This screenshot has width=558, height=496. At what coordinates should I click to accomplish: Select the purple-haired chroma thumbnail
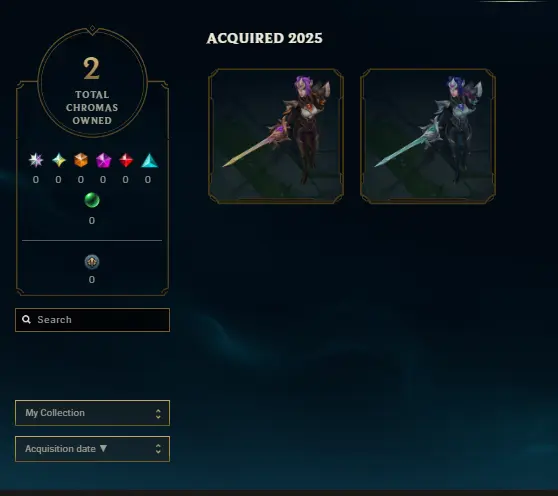pos(276,136)
